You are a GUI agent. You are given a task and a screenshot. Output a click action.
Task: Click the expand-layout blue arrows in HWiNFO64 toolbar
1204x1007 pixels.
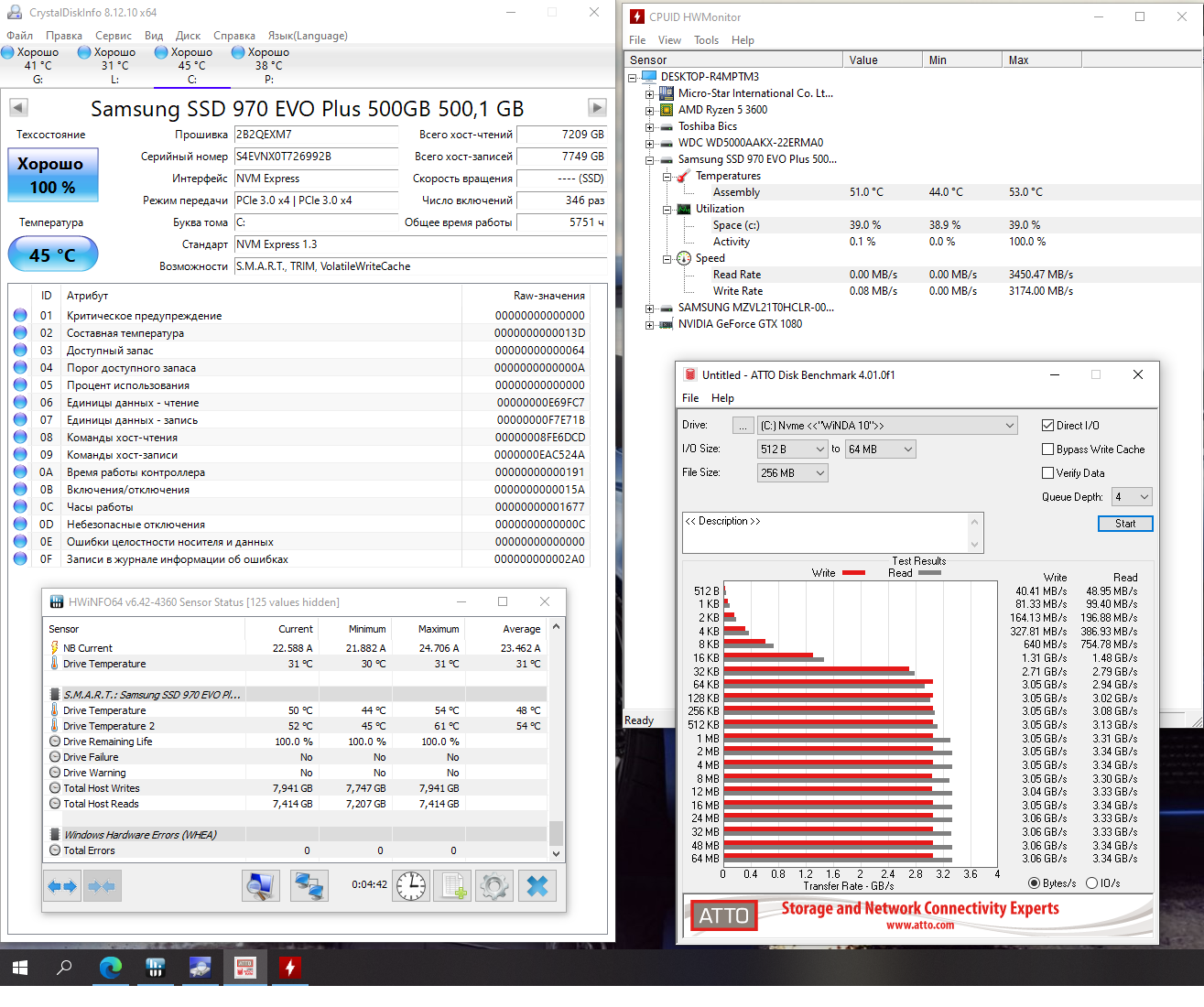click(62, 886)
